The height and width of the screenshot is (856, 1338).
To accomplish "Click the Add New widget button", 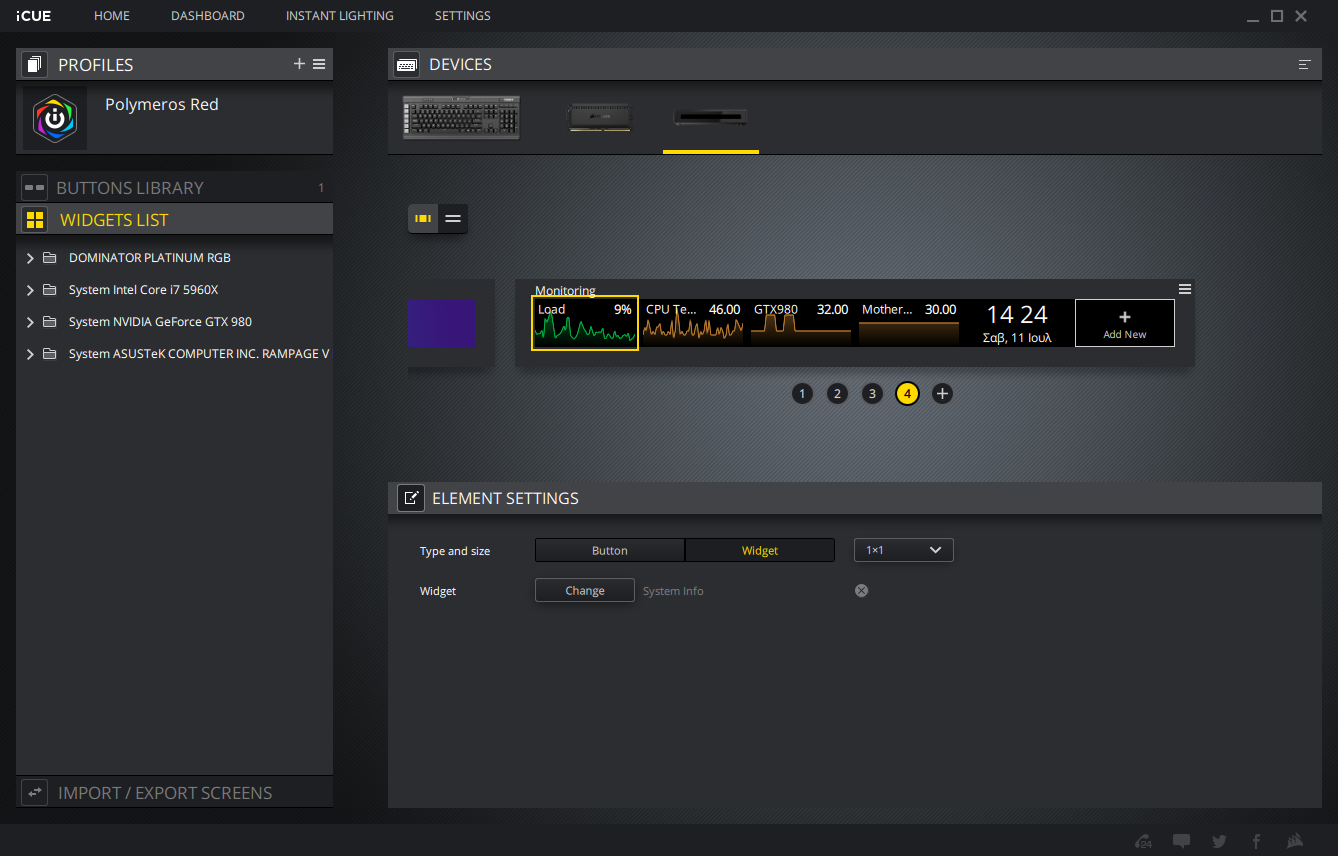I will coord(1124,323).
